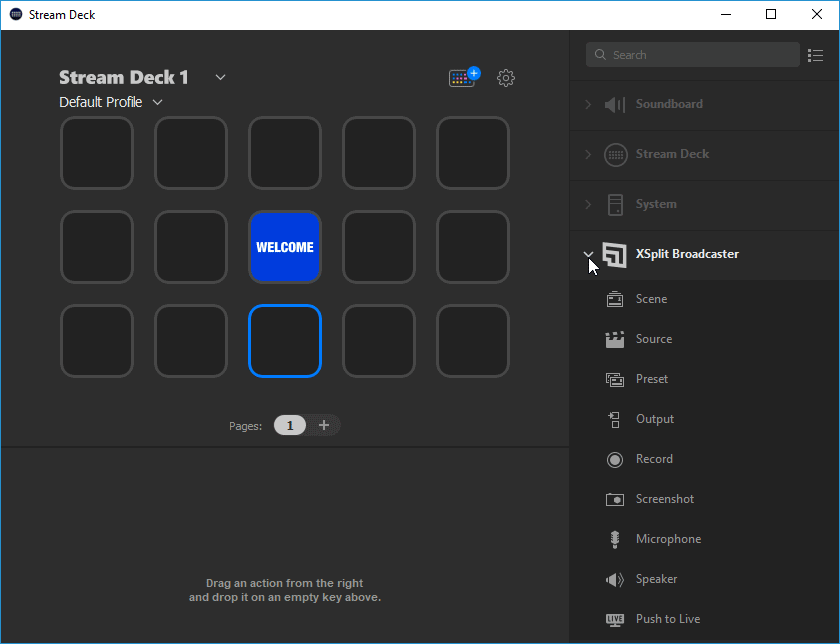This screenshot has width=840, height=644.
Task: Collapse the XSplit Broadcaster category
Action: click(588, 254)
